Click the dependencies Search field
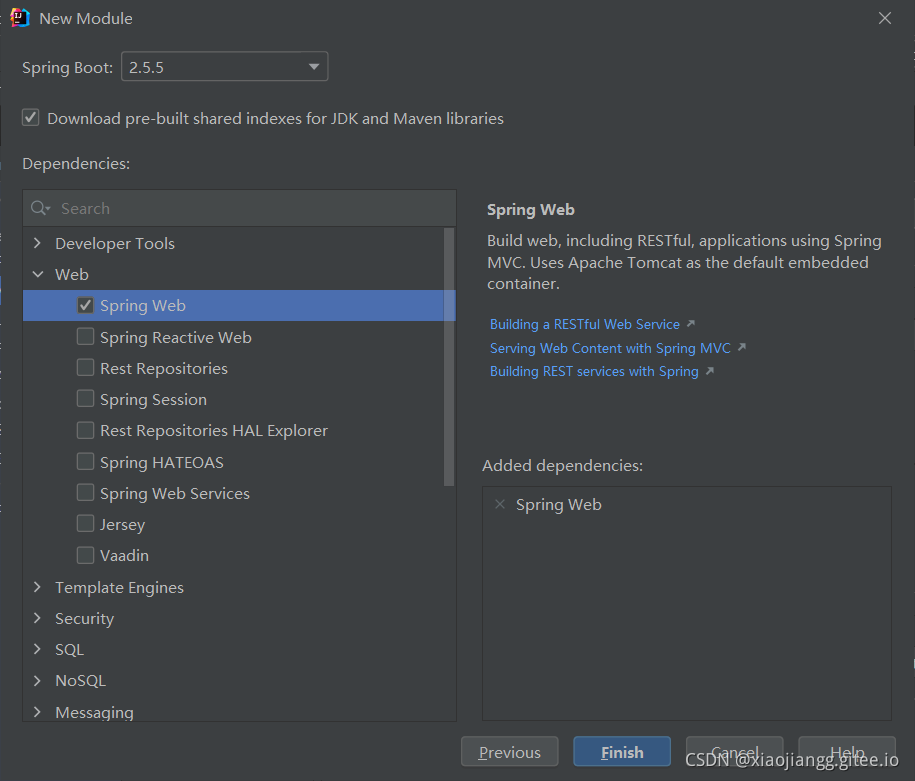The width and height of the screenshot is (915, 781). point(239,208)
